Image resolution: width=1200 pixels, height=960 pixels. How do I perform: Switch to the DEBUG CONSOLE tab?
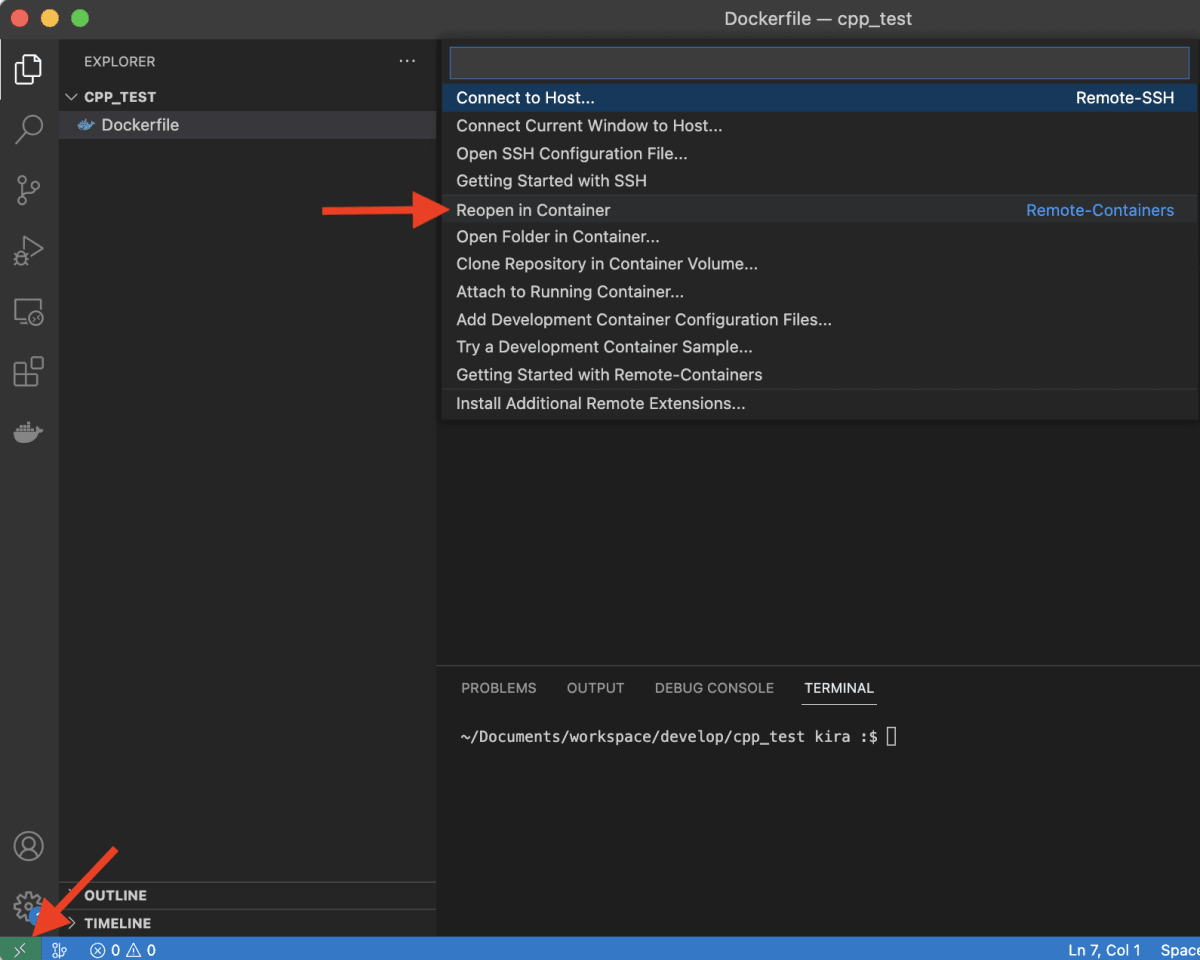point(714,688)
